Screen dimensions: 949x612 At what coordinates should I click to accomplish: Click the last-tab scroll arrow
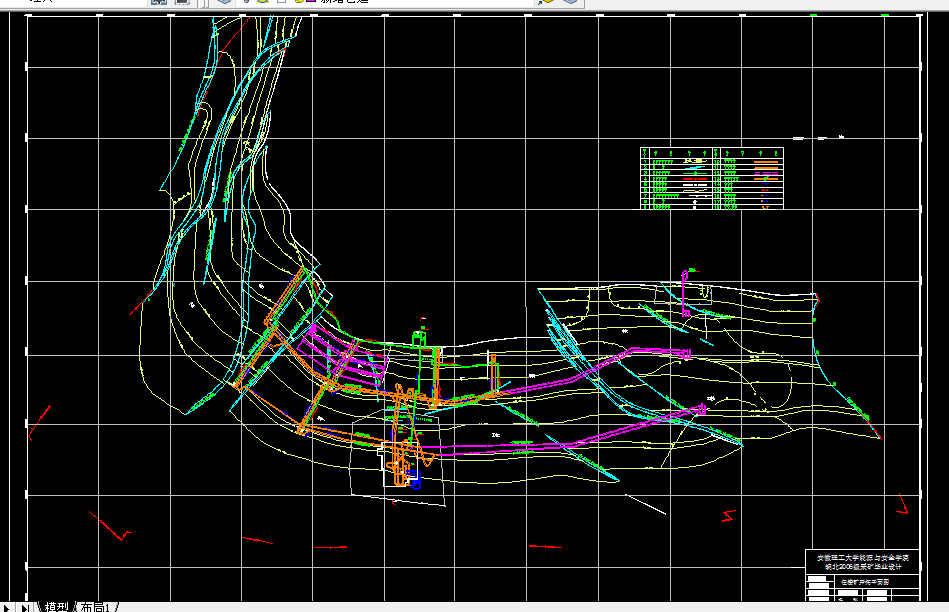click(25, 607)
